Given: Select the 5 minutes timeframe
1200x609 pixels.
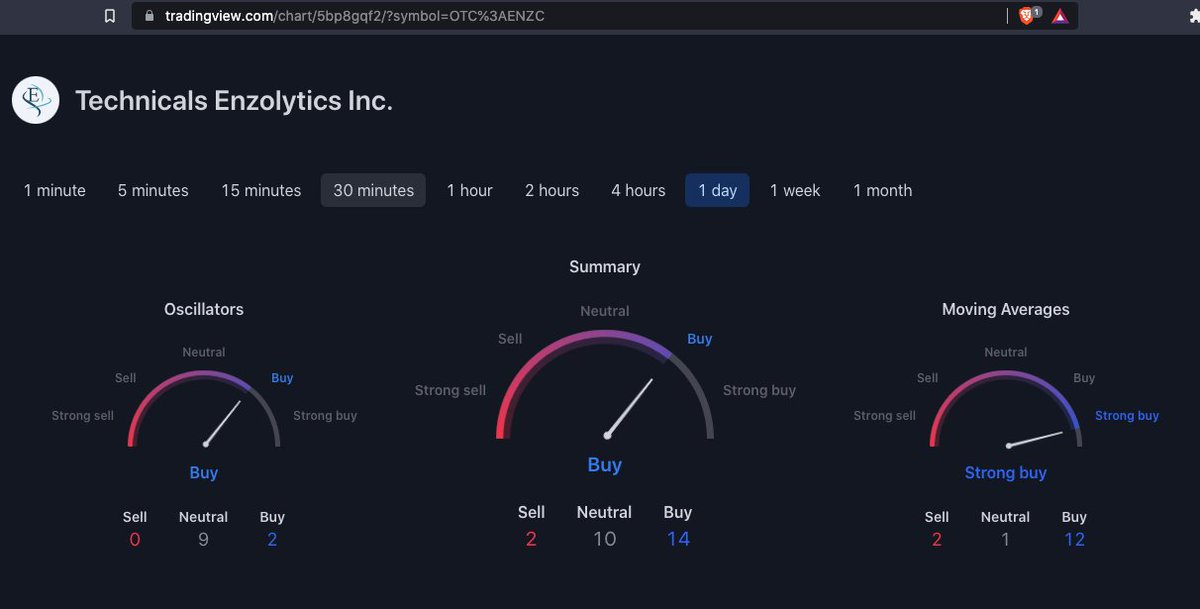Looking at the screenshot, I should click(152, 190).
